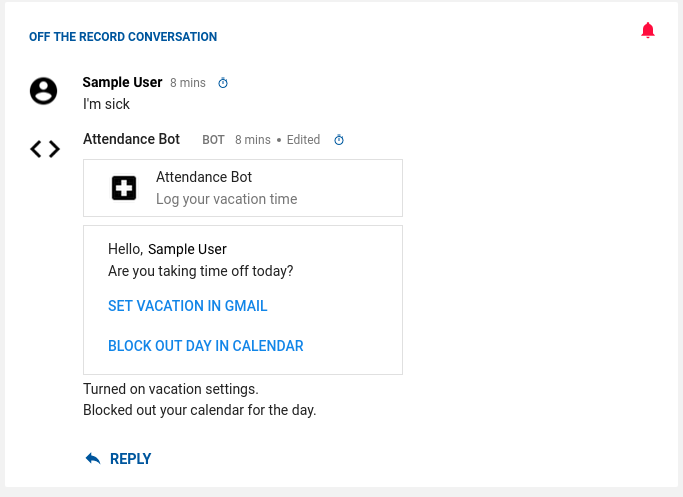The image size is (683, 497).
Task: Click the "Blocked out your calendar" text
Action: (199, 410)
